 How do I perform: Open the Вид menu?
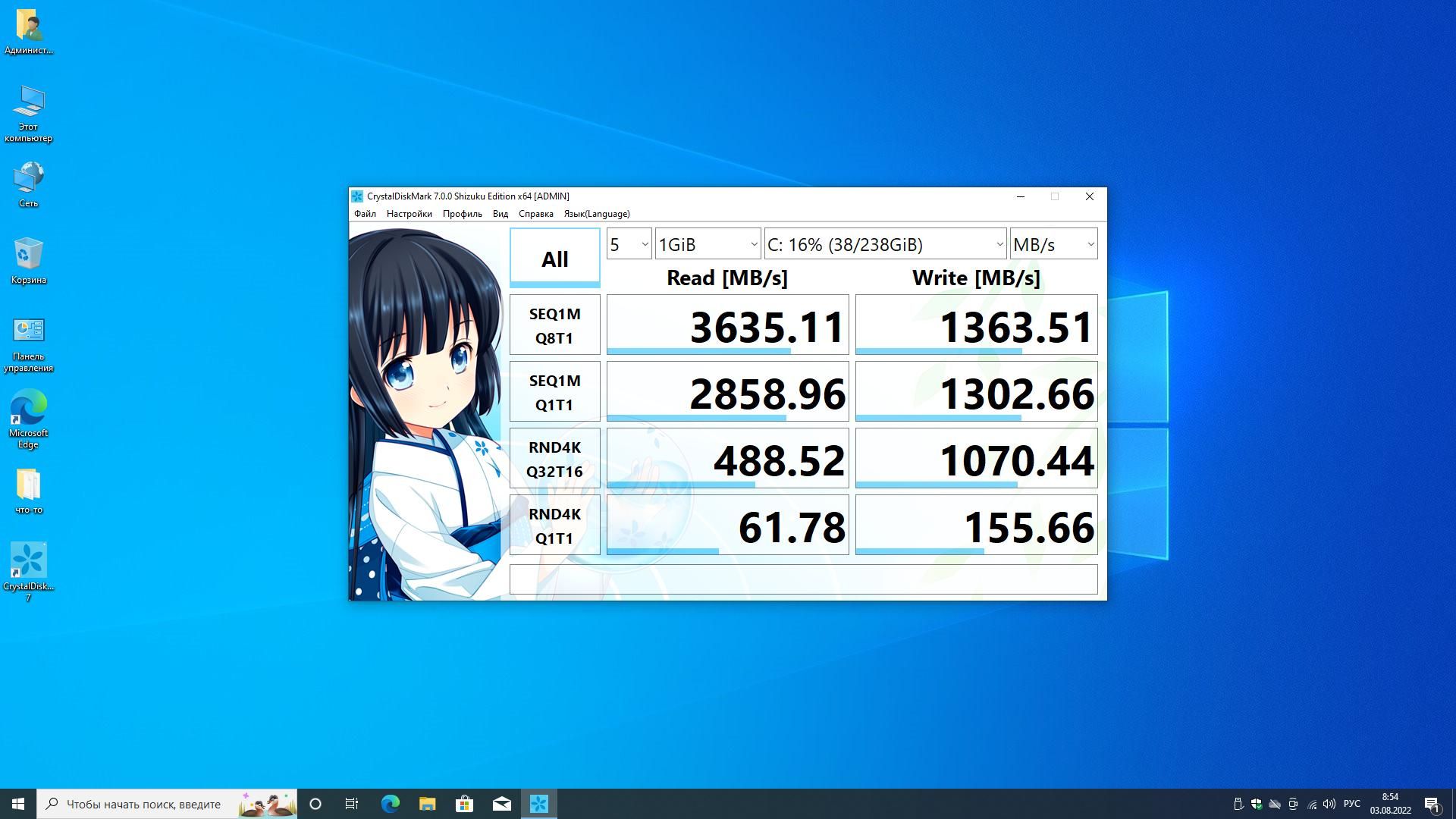(500, 214)
